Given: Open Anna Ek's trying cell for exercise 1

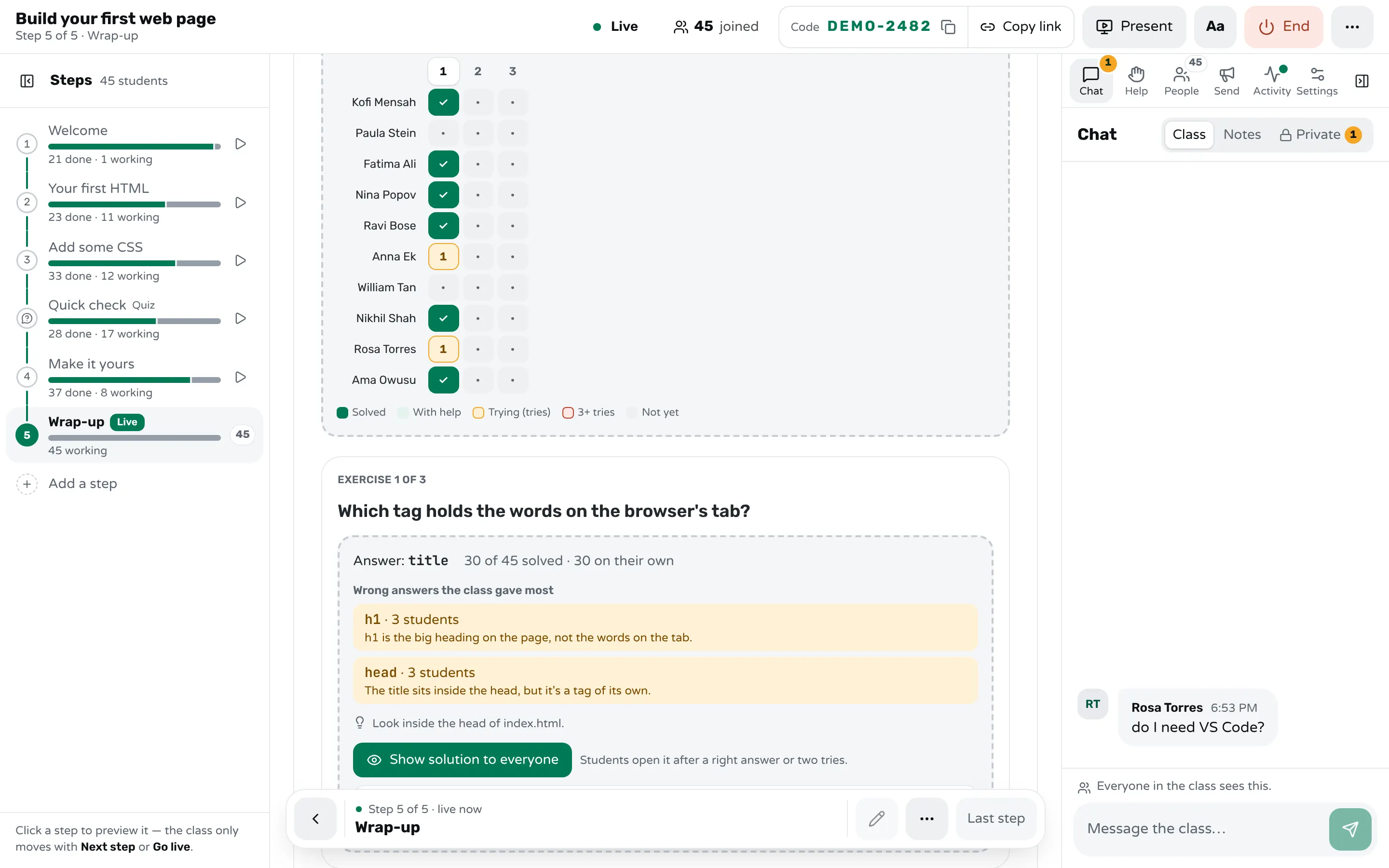Looking at the screenshot, I should tap(443, 257).
